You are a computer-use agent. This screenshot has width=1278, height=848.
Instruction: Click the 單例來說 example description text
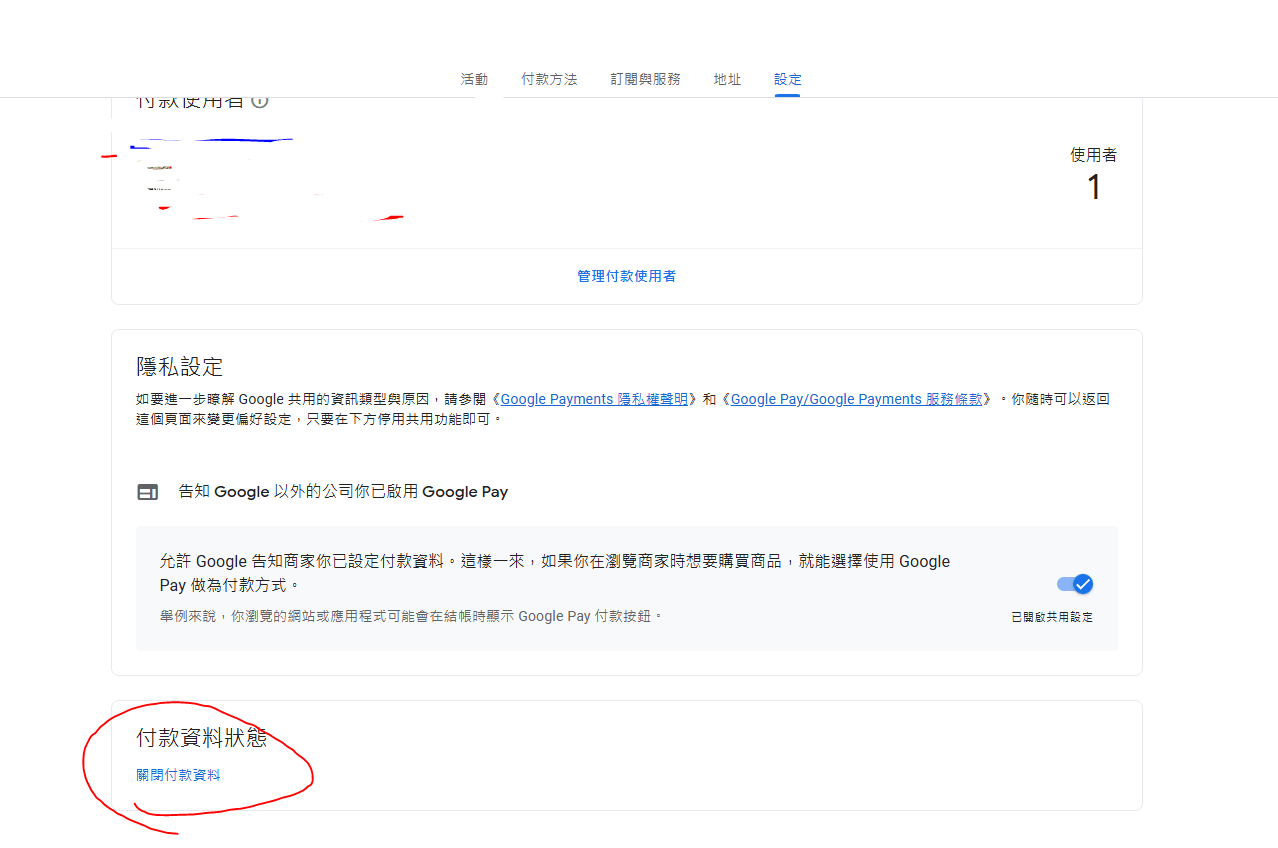411,616
